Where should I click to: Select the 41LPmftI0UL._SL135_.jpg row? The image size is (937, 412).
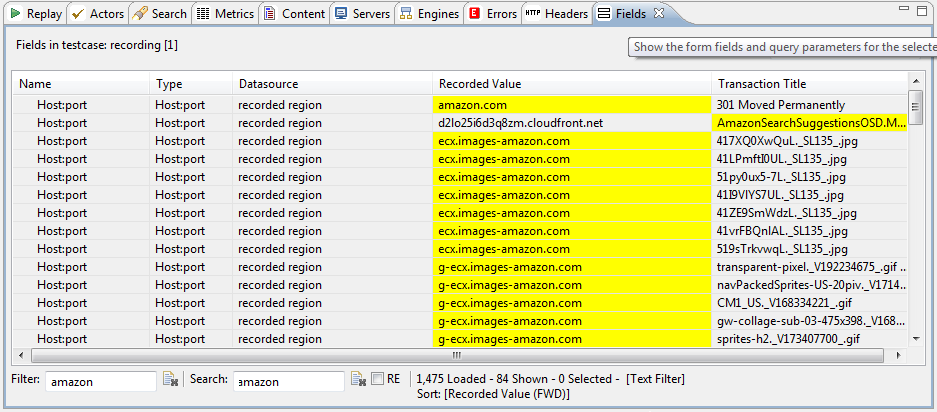click(x=460, y=159)
